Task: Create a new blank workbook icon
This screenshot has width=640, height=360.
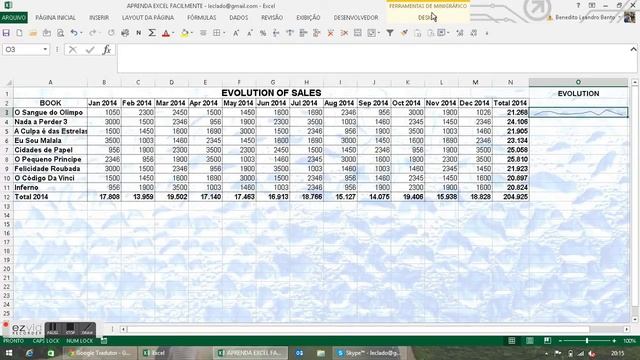Action: 19,33
